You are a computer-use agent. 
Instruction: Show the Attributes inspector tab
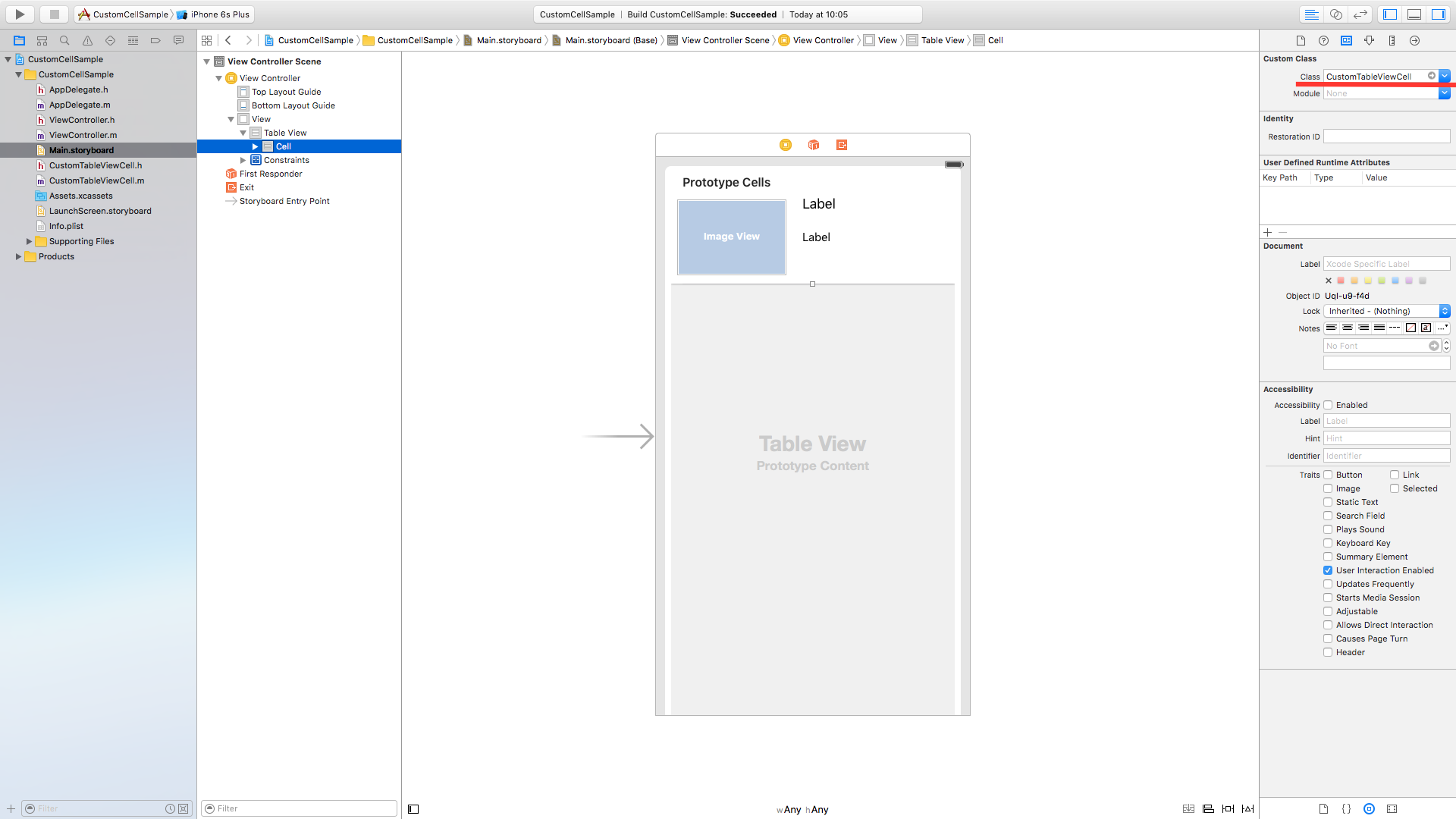pyautogui.click(x=1369, y=41)
